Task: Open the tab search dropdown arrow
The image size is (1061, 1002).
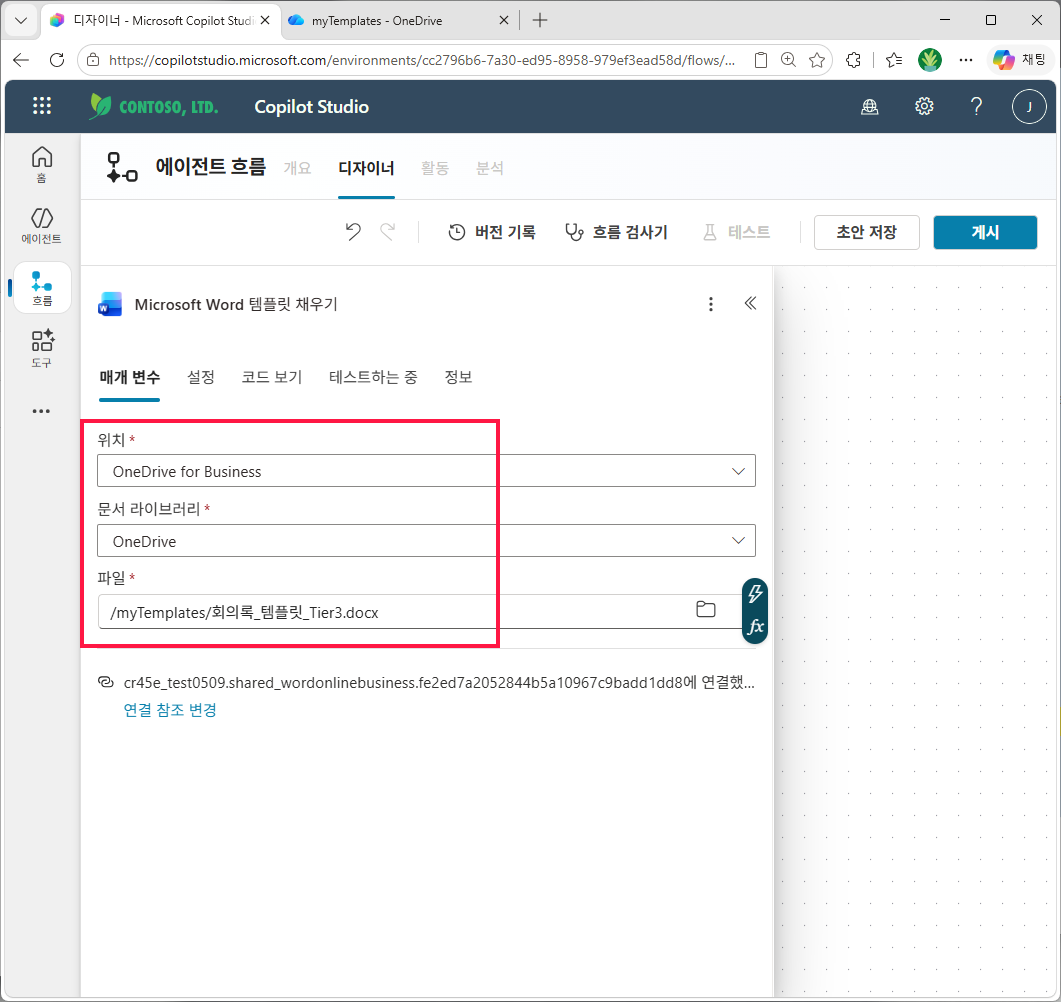Action: point(21,20)
